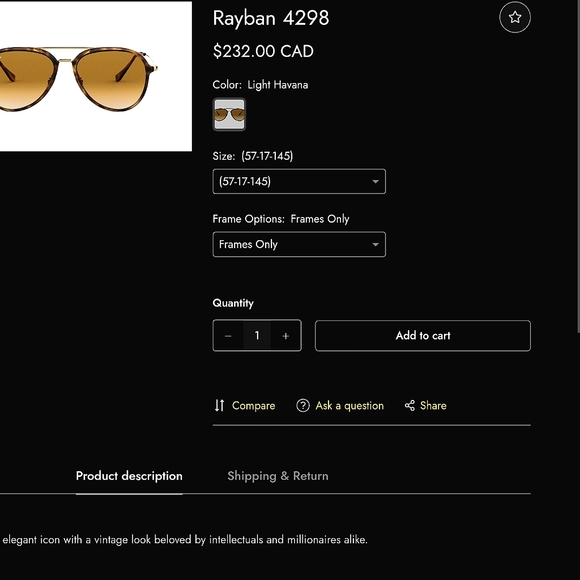The width and height of the screenshot is (580, 580).
Task: Click the sunglasses product image
Action: [95, 77]
